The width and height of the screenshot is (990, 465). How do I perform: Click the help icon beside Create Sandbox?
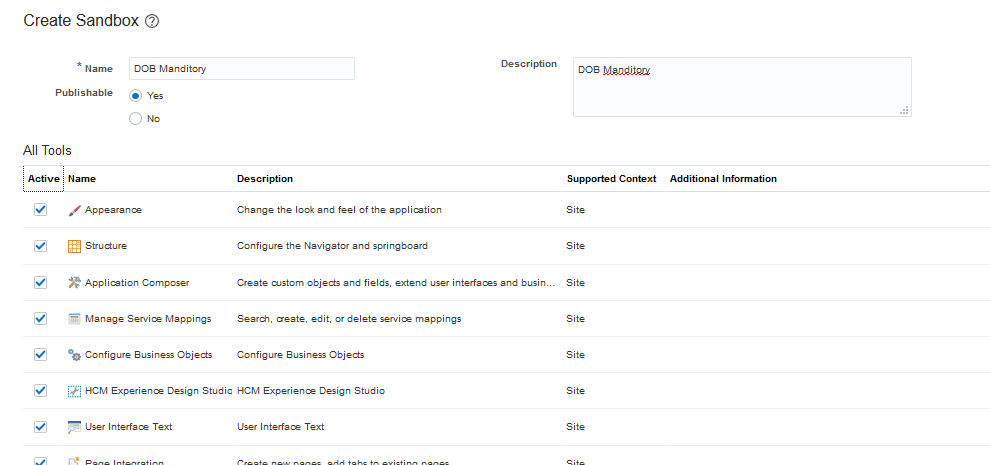[x=152, y=21]
